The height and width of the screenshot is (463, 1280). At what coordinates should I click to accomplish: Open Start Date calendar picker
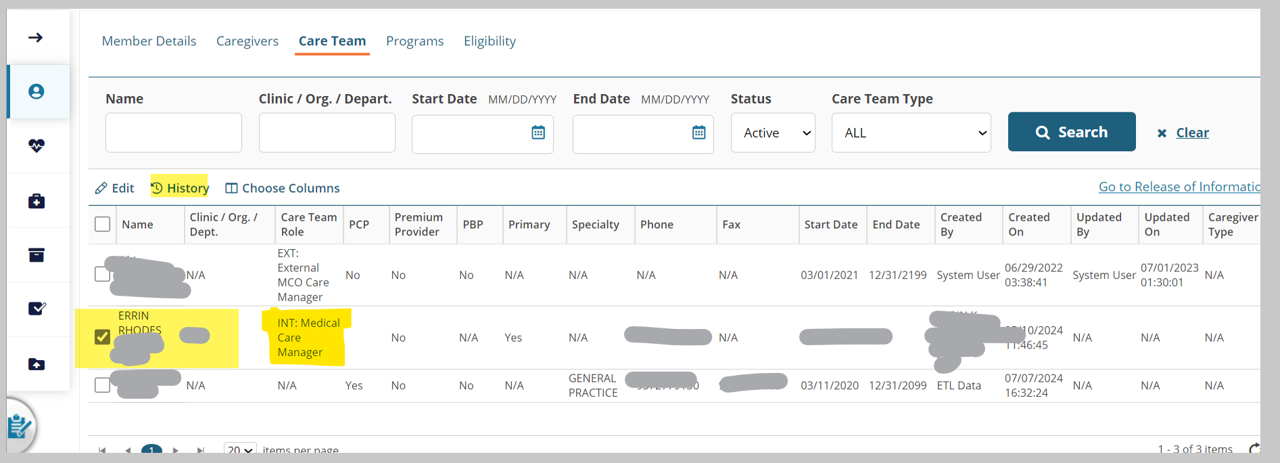tap(538, 133)
